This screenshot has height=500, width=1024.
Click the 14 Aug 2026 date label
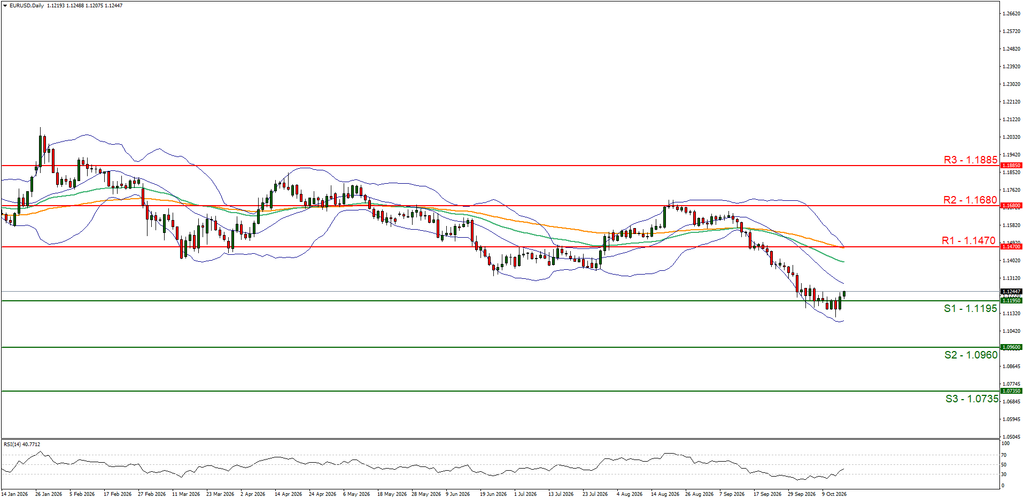(665, 495)
